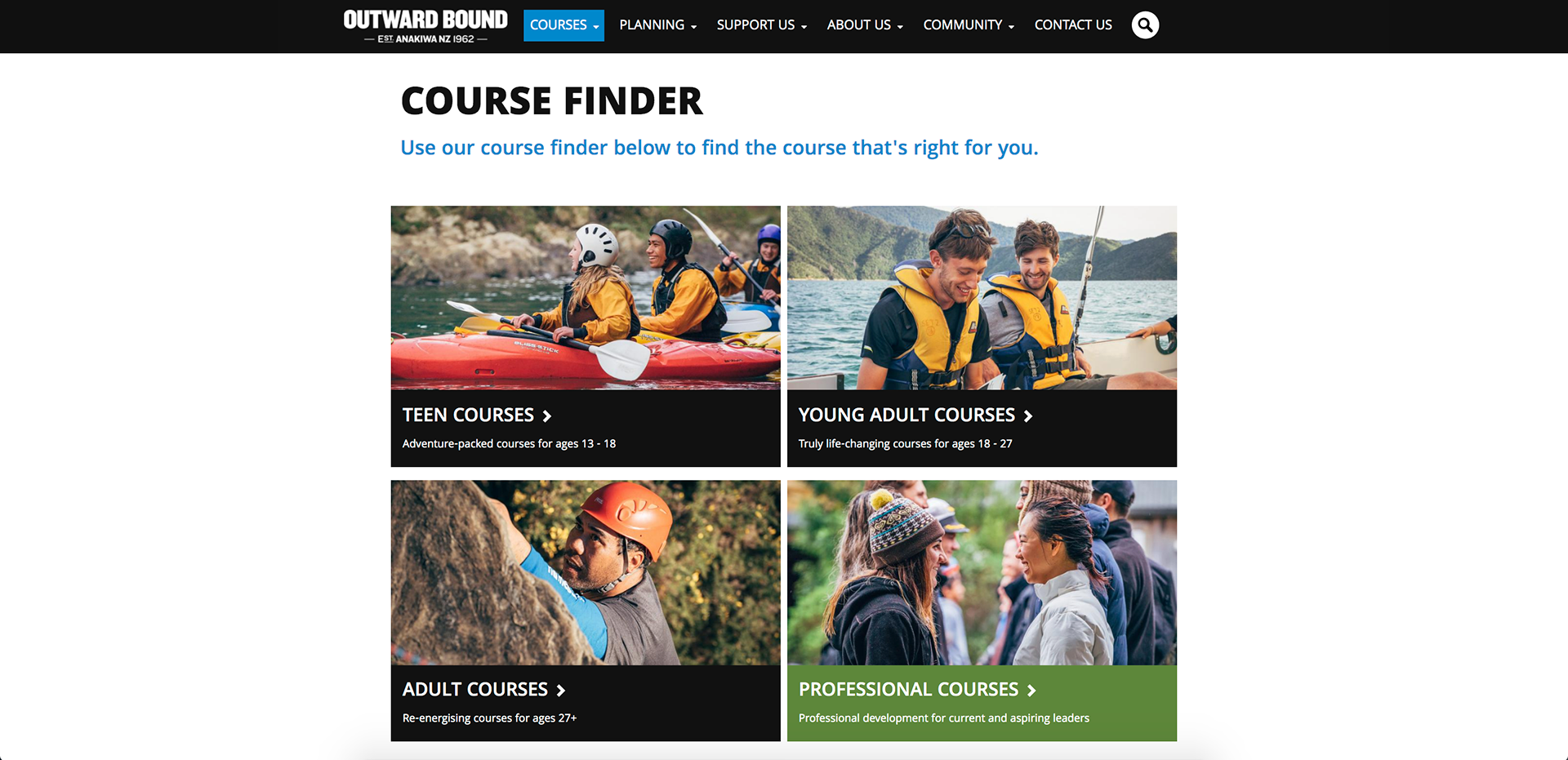Image resolution: width=1568 pixels, height=760 pixels.
Task: Expand the Courses dropdown menu
Action: pos(563,25)
